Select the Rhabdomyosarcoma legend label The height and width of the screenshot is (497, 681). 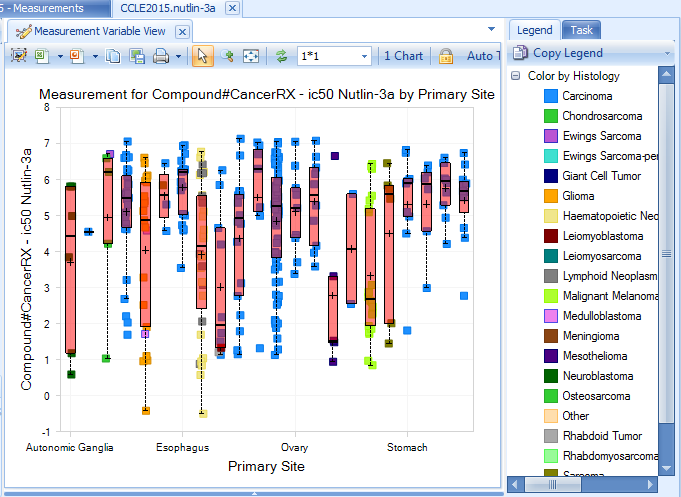tap(610, 456)
